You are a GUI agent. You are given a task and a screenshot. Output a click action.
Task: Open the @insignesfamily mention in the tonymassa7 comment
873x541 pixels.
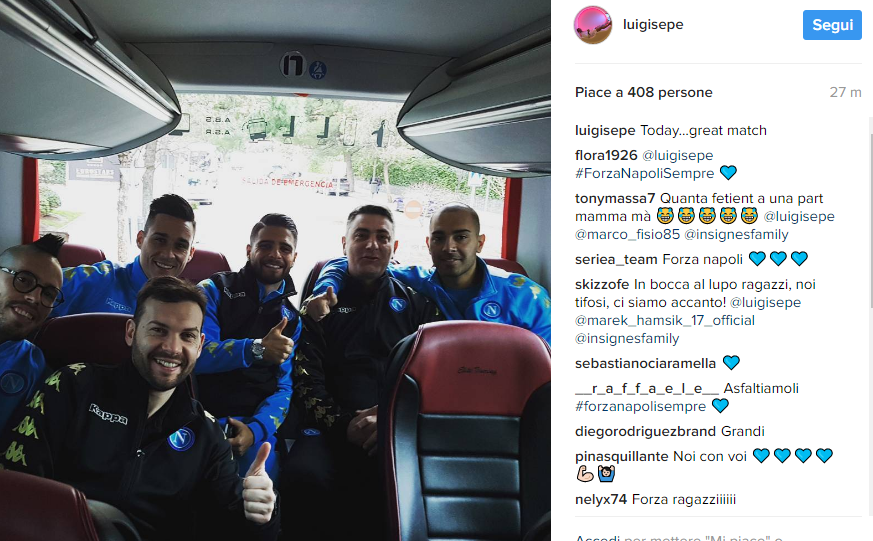click(736, 234)
